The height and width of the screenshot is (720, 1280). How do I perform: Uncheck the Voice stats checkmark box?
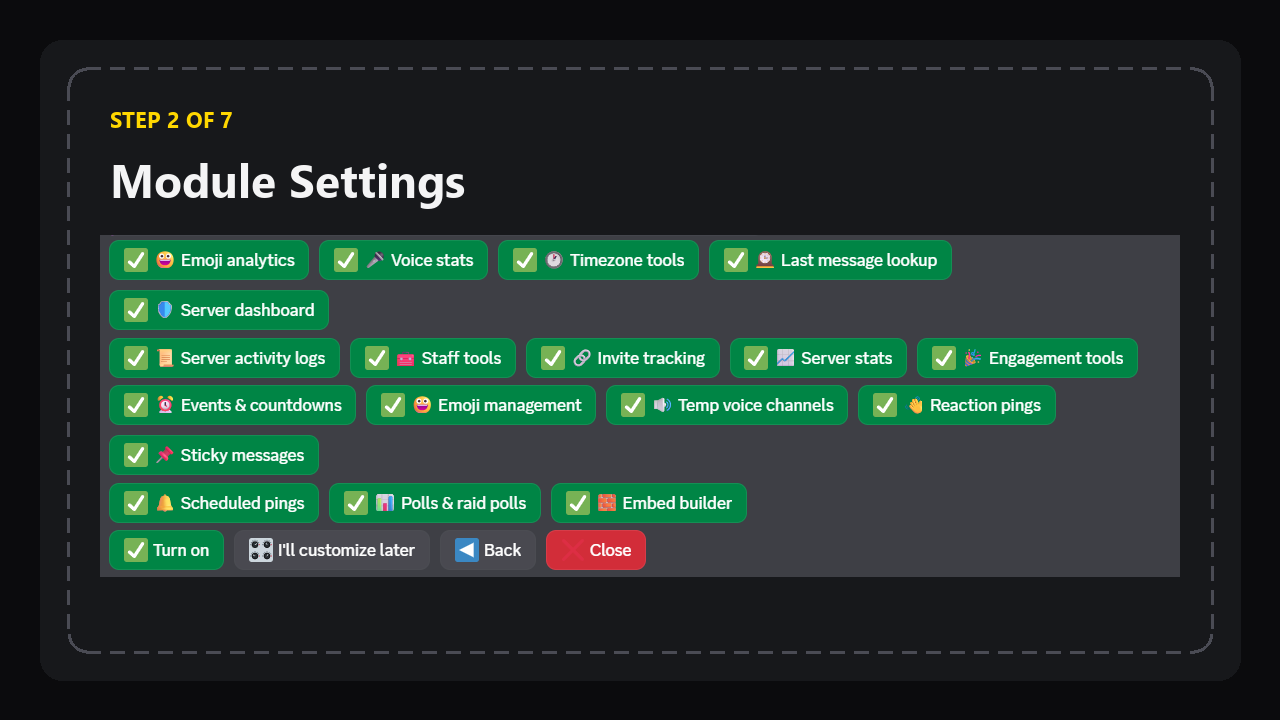[x=346, y=260]
